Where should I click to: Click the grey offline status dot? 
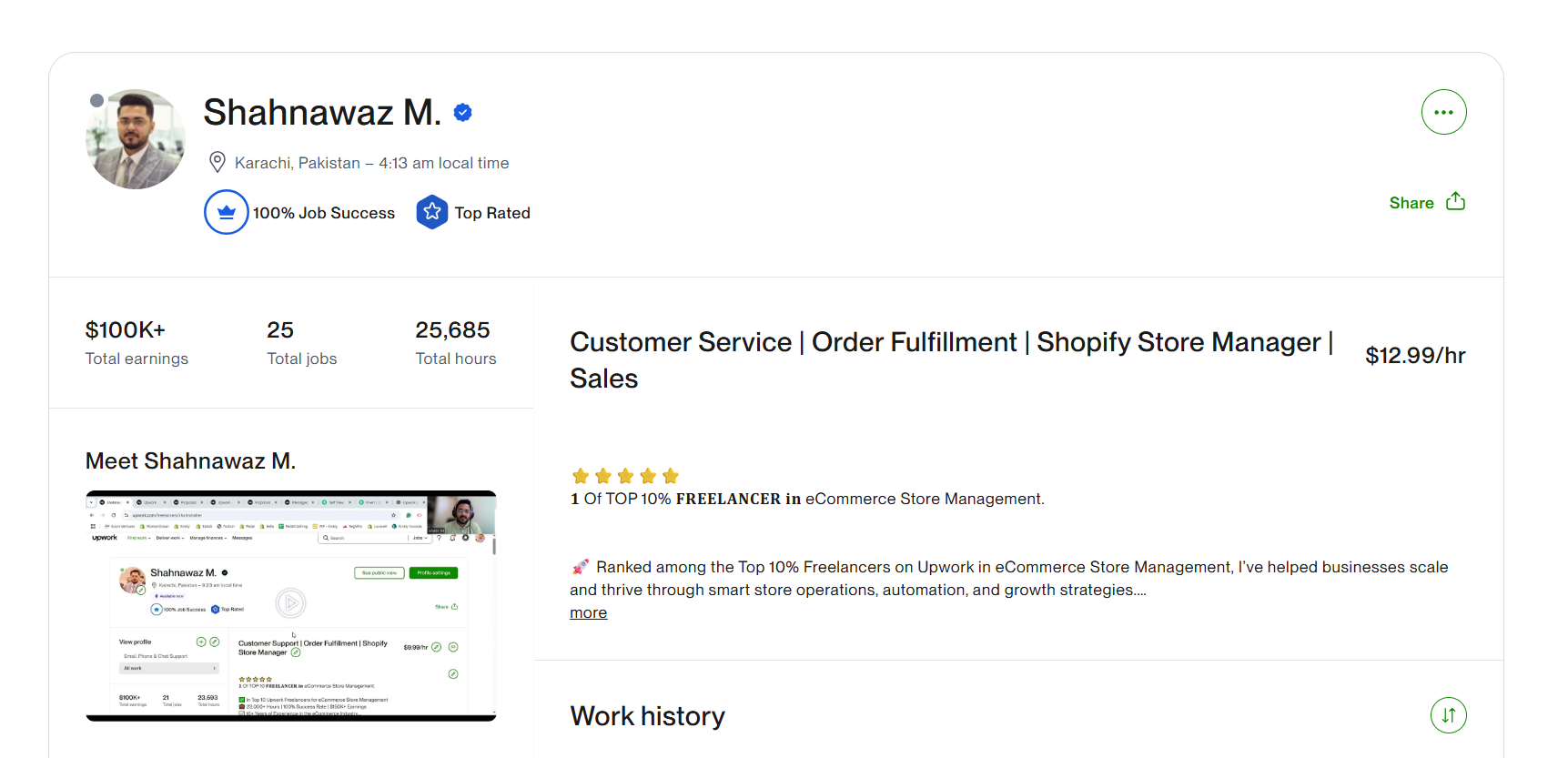pyautogui.click(x=96, y=100)
